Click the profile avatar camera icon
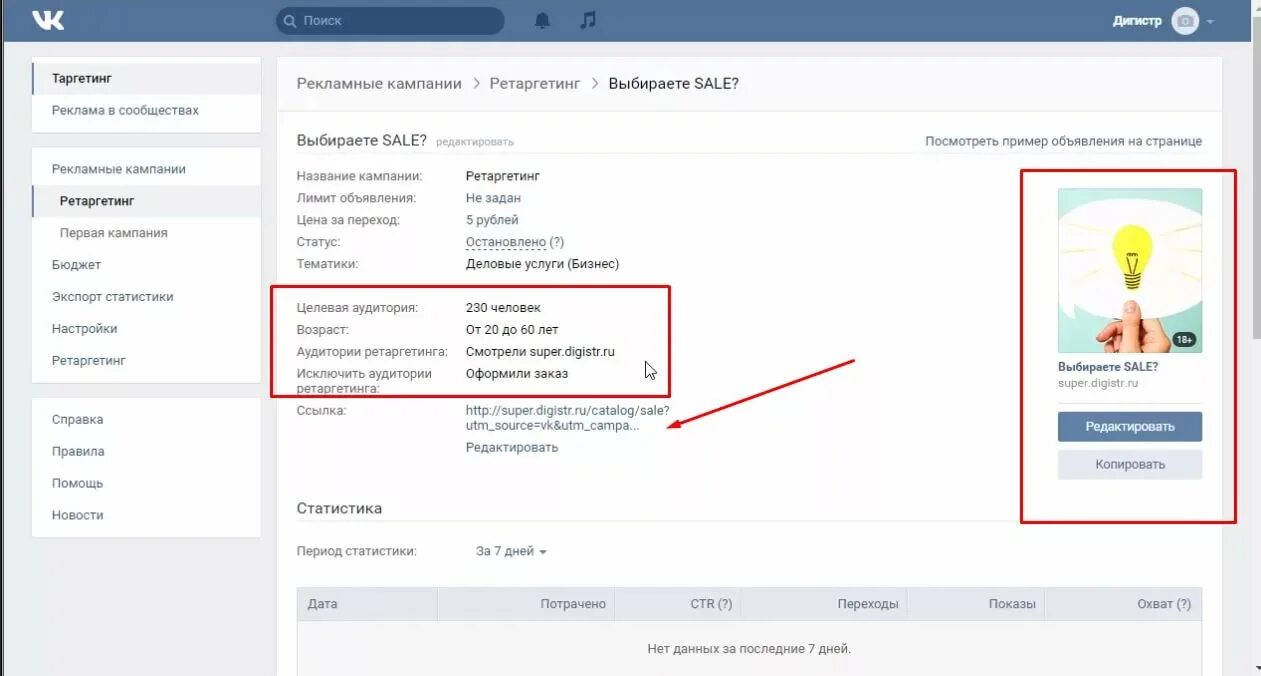Image resolution: width=1261 pixels, height=676 pixels. 1185,21
